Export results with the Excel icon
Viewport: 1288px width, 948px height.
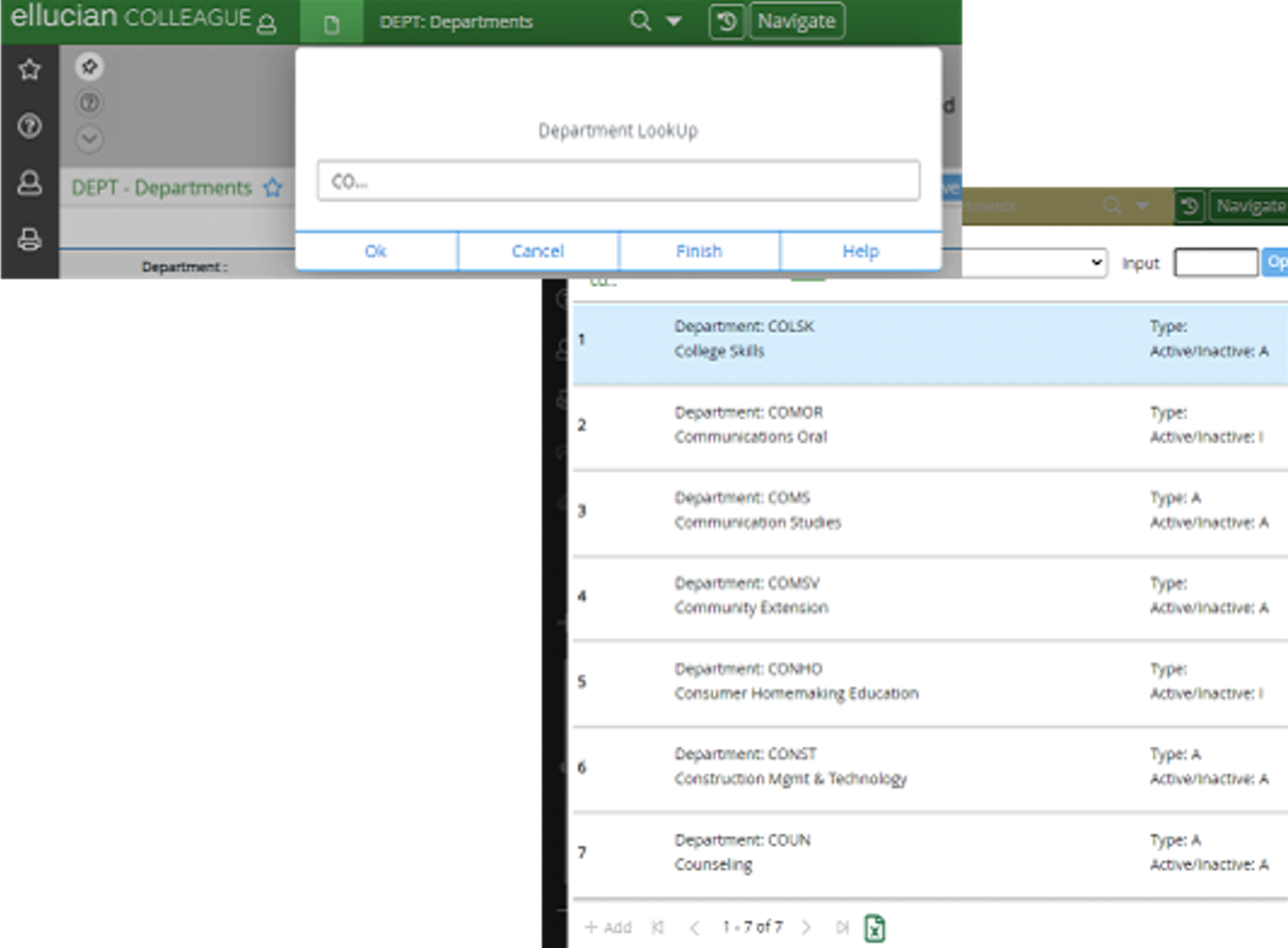coord(874,928)
